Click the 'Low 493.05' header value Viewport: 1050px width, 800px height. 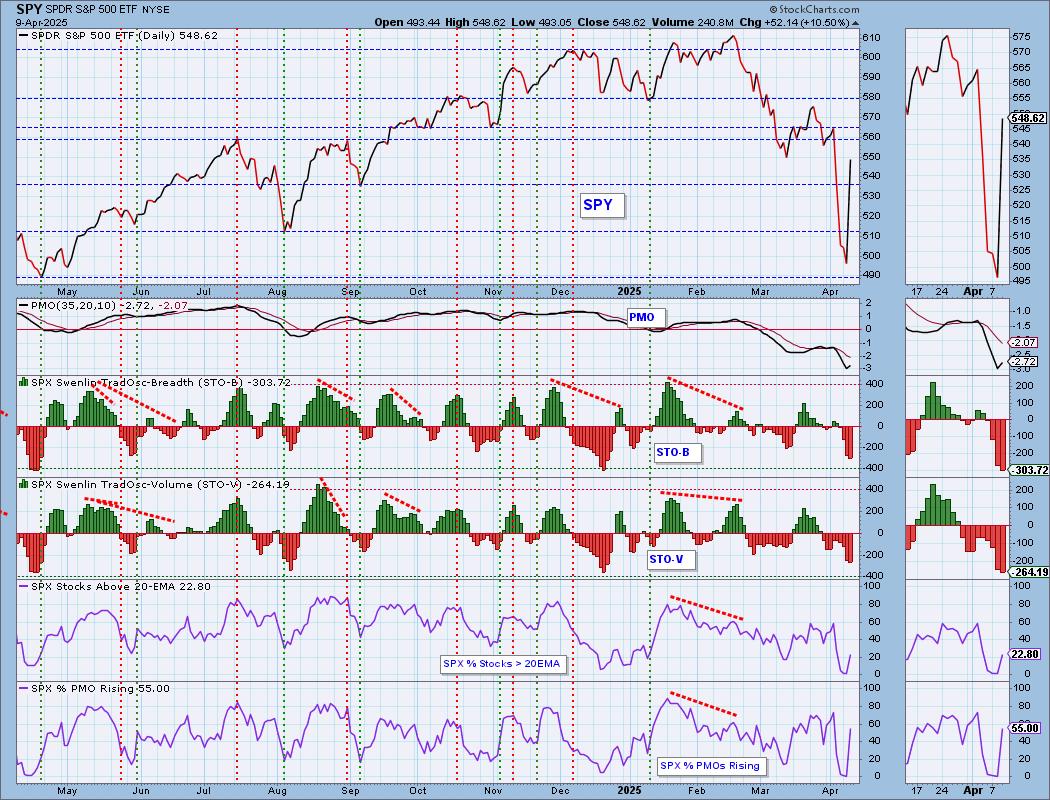point(541,22)
